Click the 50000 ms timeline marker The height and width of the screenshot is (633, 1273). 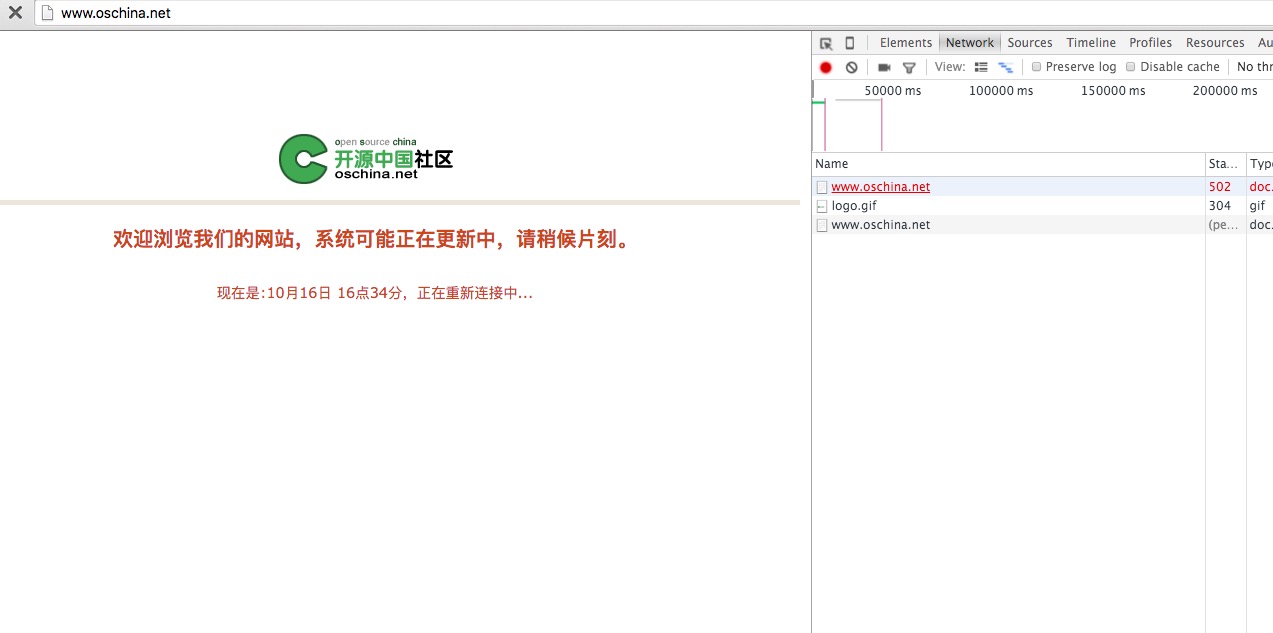(893, 91)
